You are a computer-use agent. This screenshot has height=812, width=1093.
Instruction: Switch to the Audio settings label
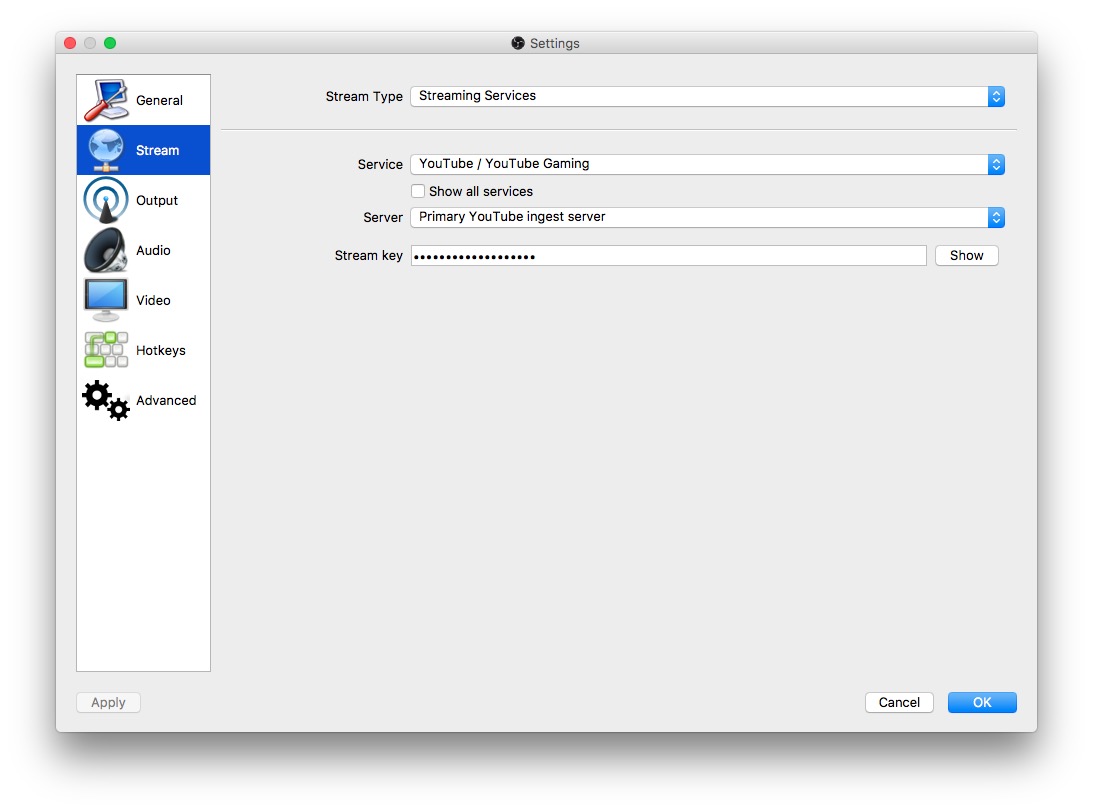click(x=153, y=250)
